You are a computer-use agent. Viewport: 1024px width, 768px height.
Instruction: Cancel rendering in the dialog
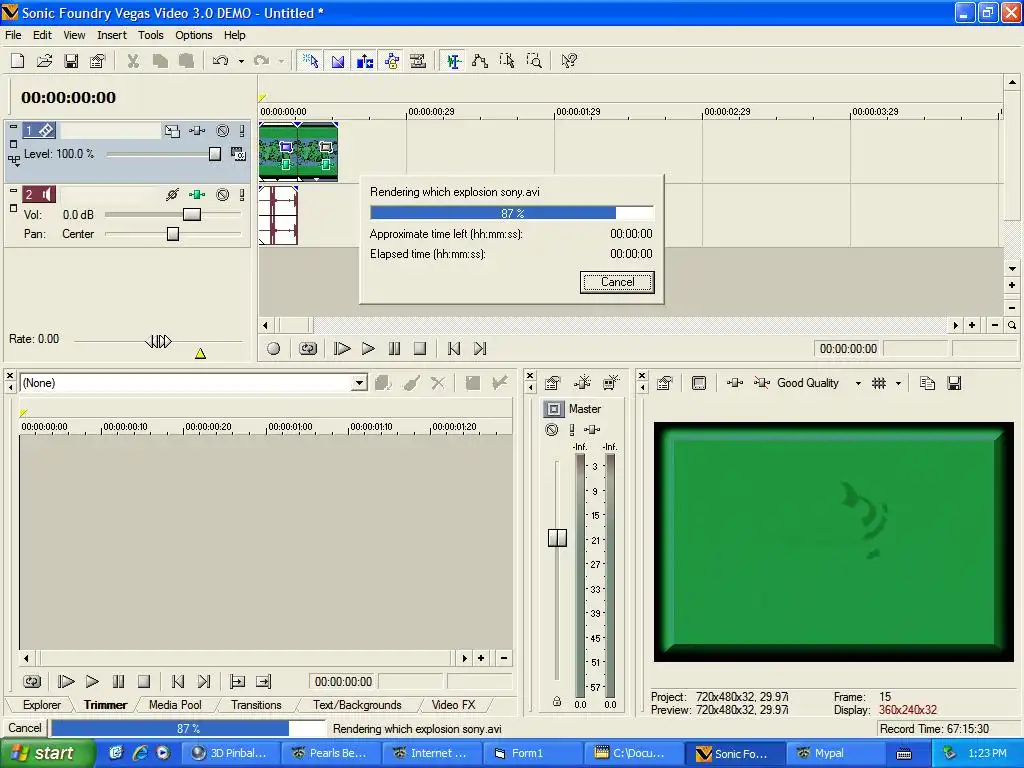pyautogui.click(x=617, y=282)
